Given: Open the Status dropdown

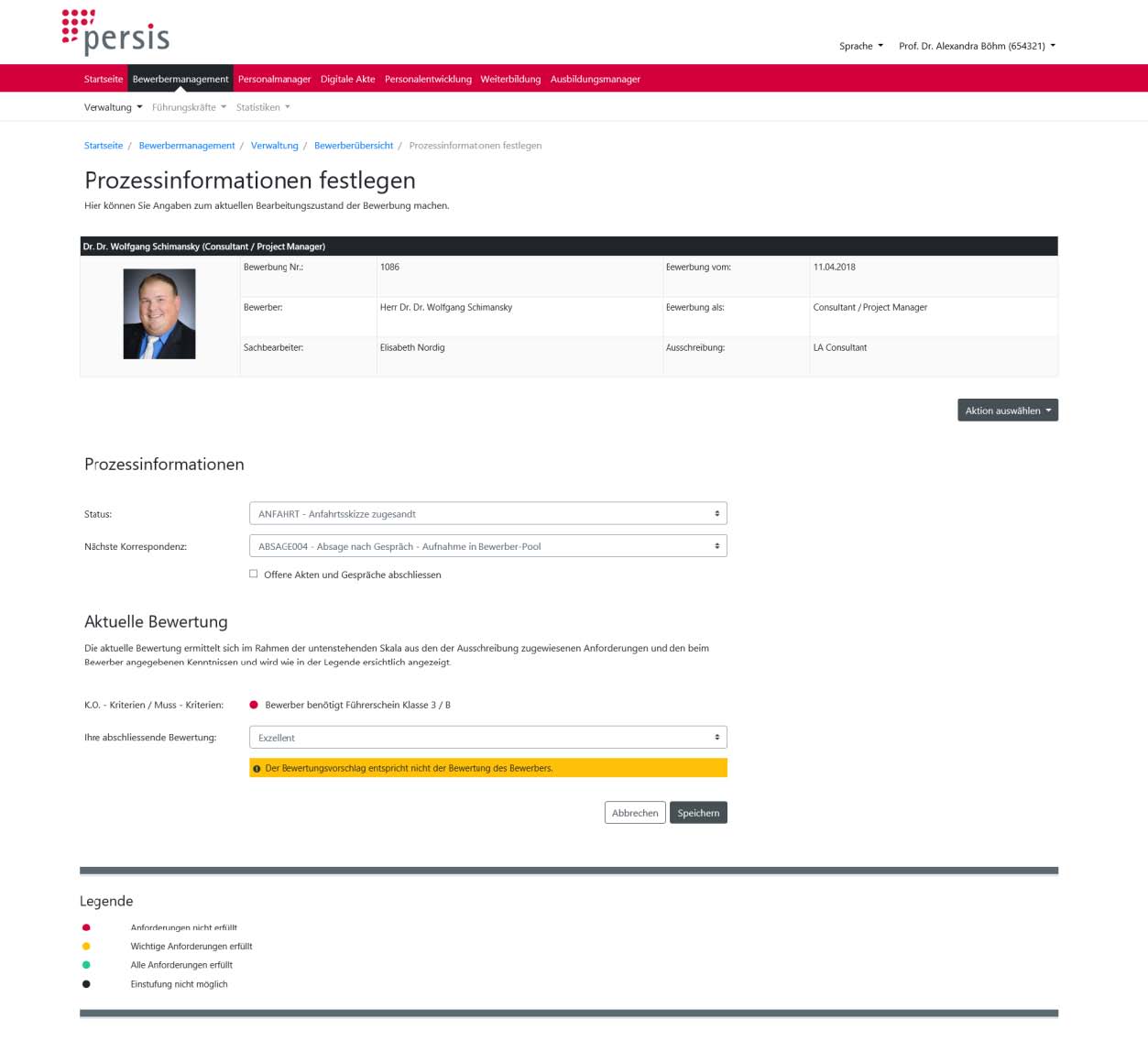Looking at the screenshot, I should [488, 514].
